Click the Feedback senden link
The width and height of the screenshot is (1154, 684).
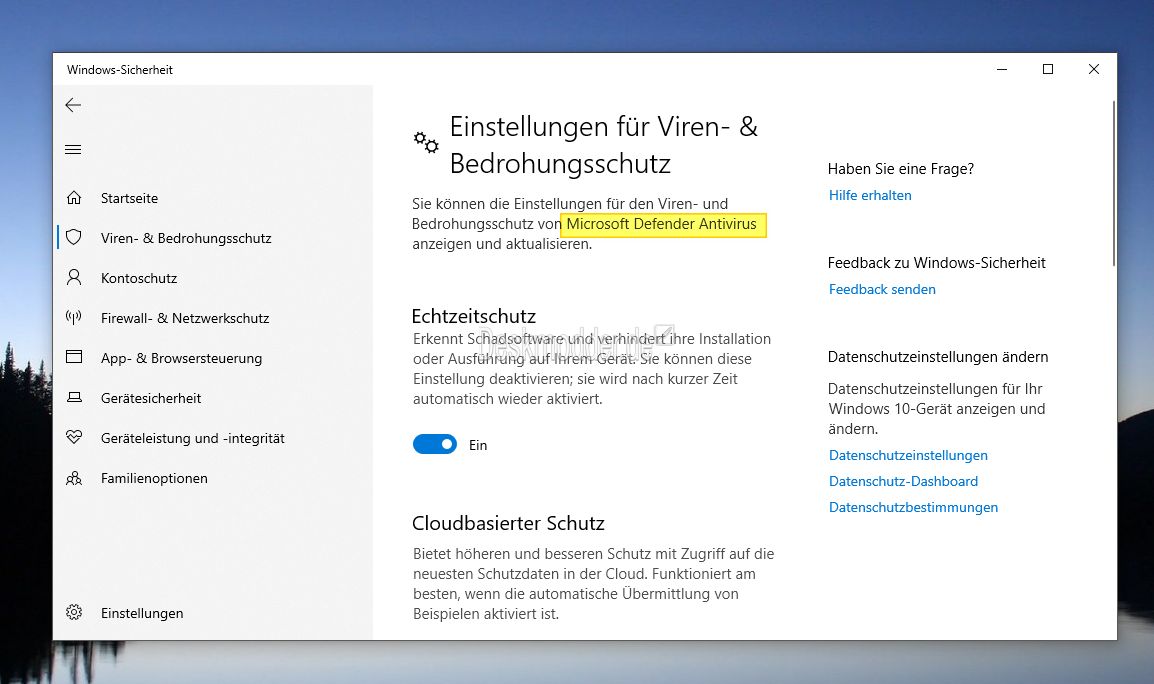[x=882, y=289]
